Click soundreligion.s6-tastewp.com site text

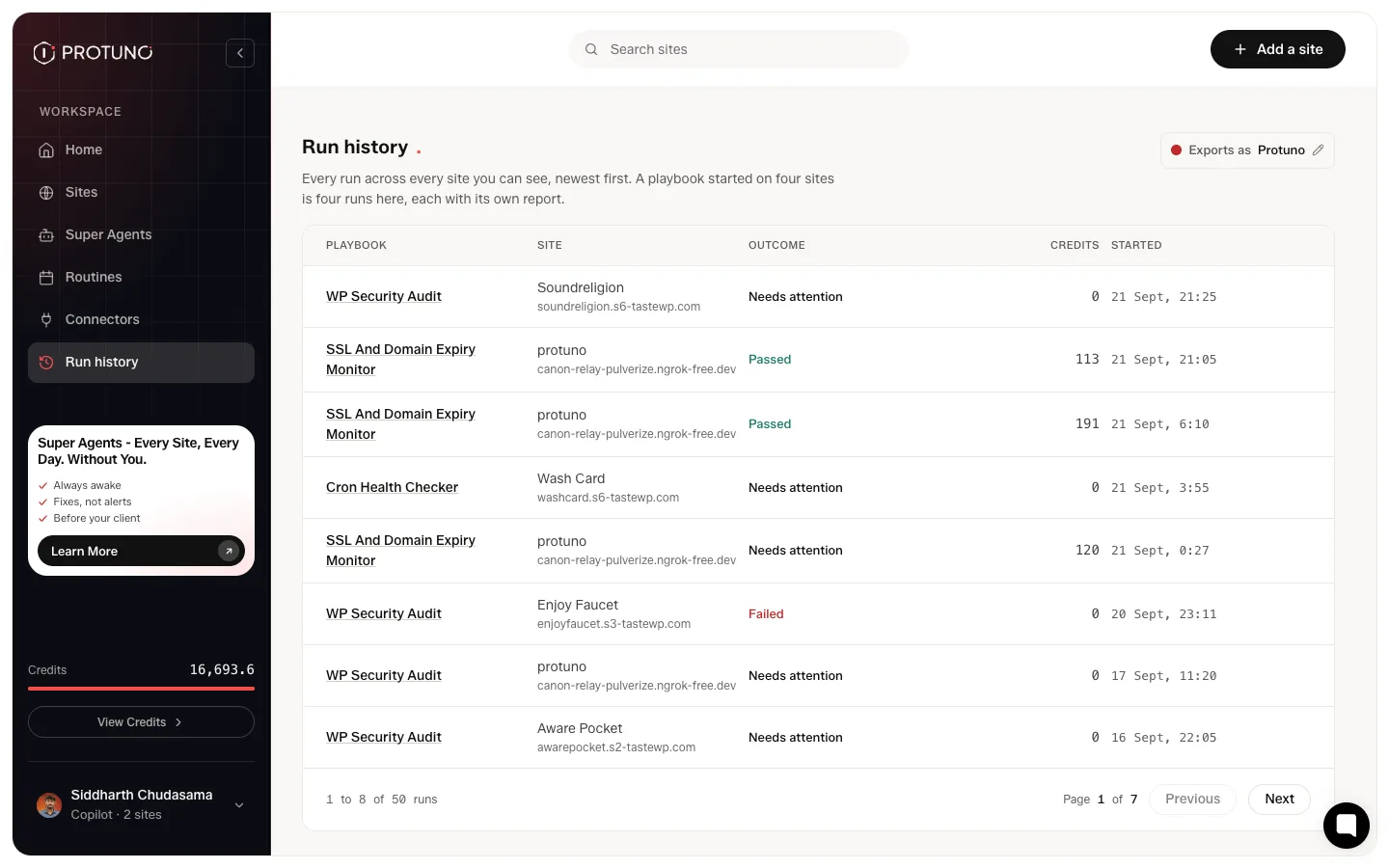(618, 307)
